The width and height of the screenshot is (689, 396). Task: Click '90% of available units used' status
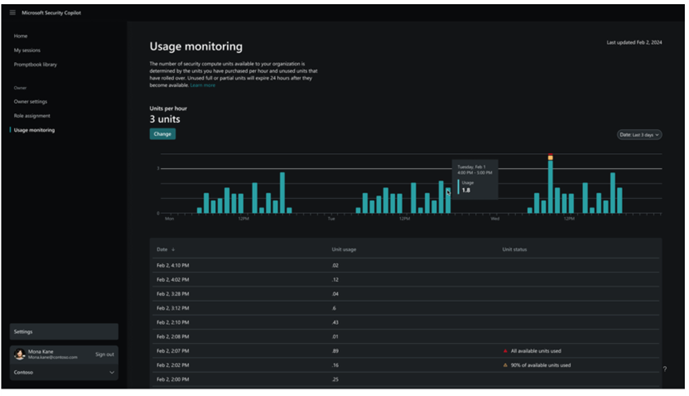tap(540, 365)
